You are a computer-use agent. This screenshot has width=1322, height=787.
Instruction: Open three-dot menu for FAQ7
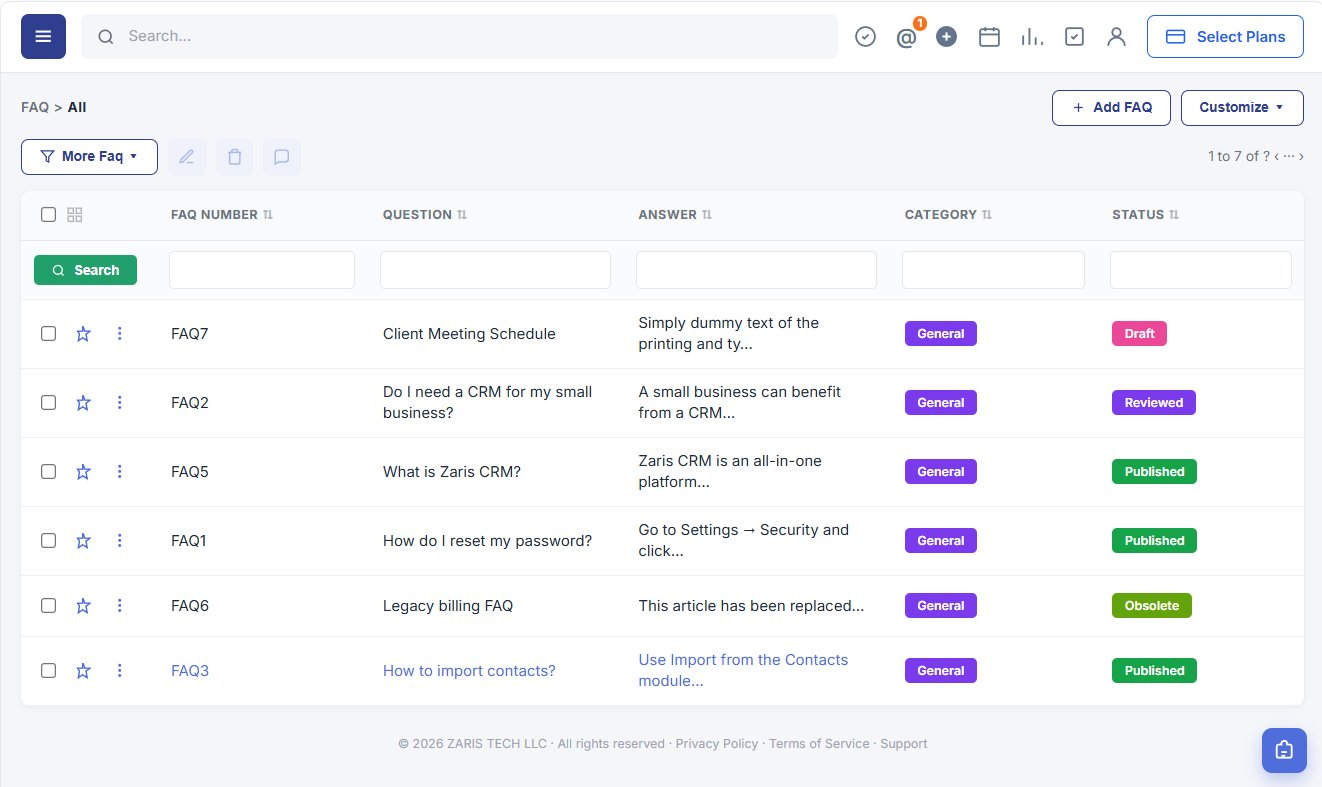119,334
